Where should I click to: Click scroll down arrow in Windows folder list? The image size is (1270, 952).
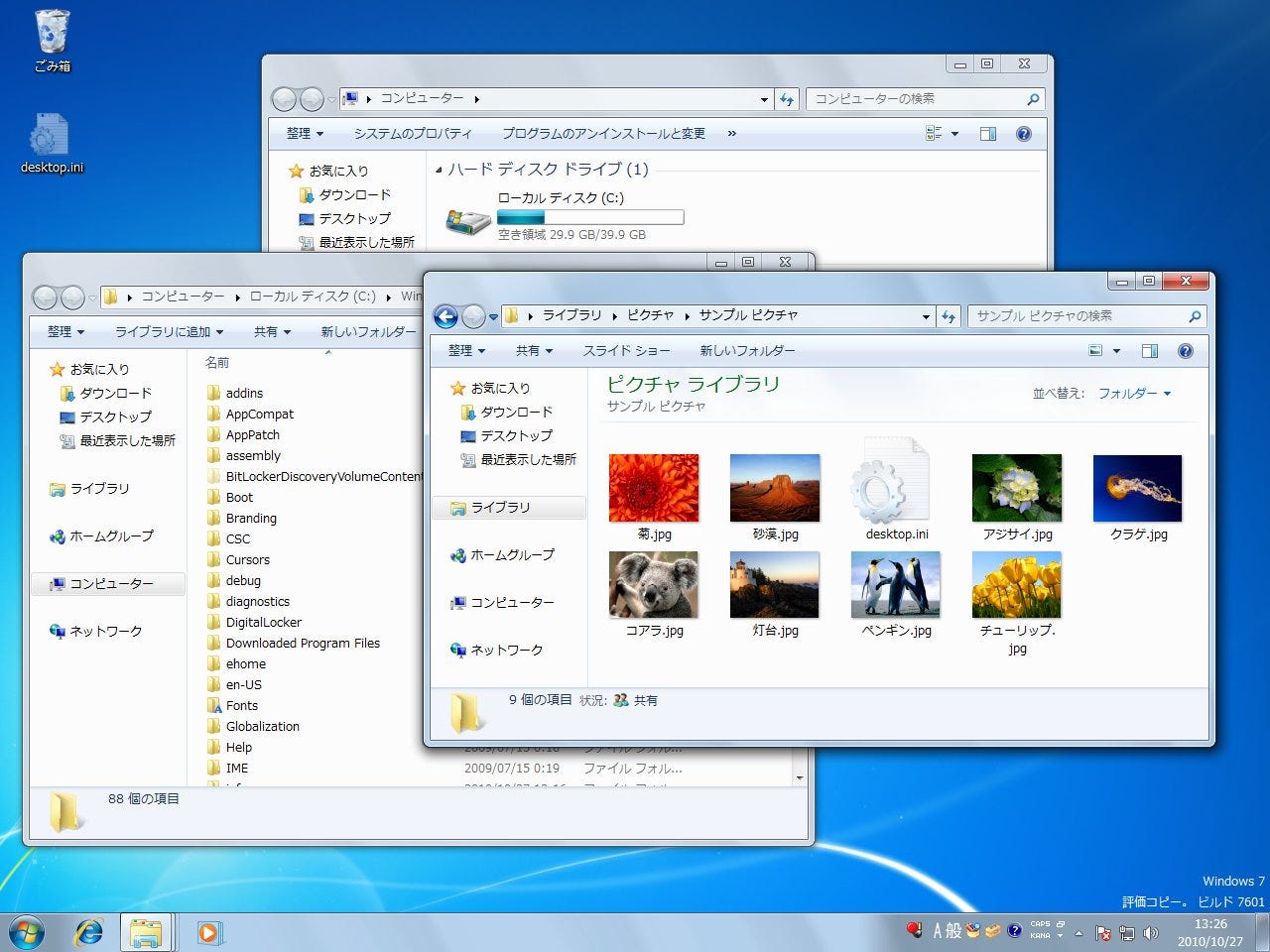pos(800,777)
